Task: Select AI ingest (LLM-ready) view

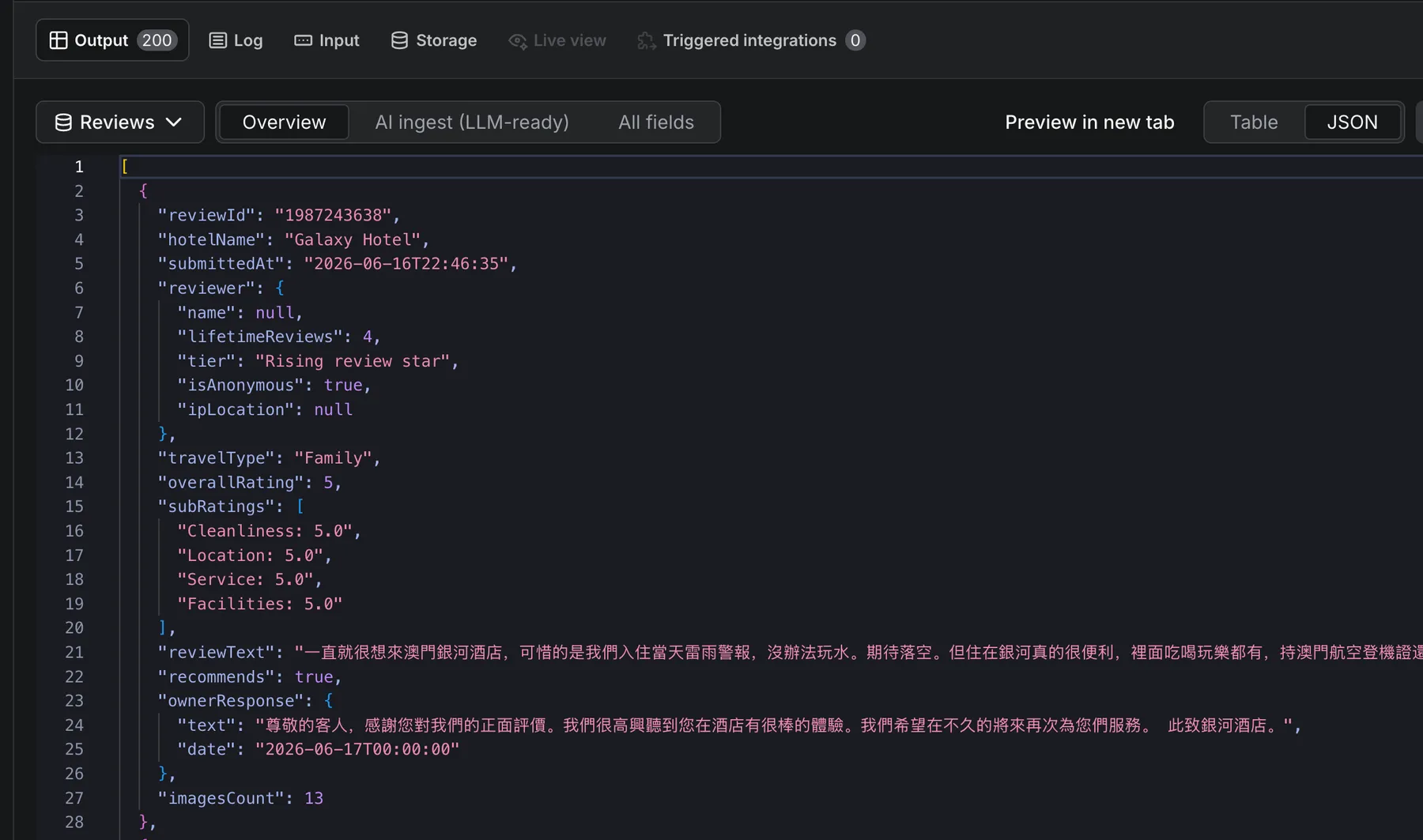Action: click(472, 122)
